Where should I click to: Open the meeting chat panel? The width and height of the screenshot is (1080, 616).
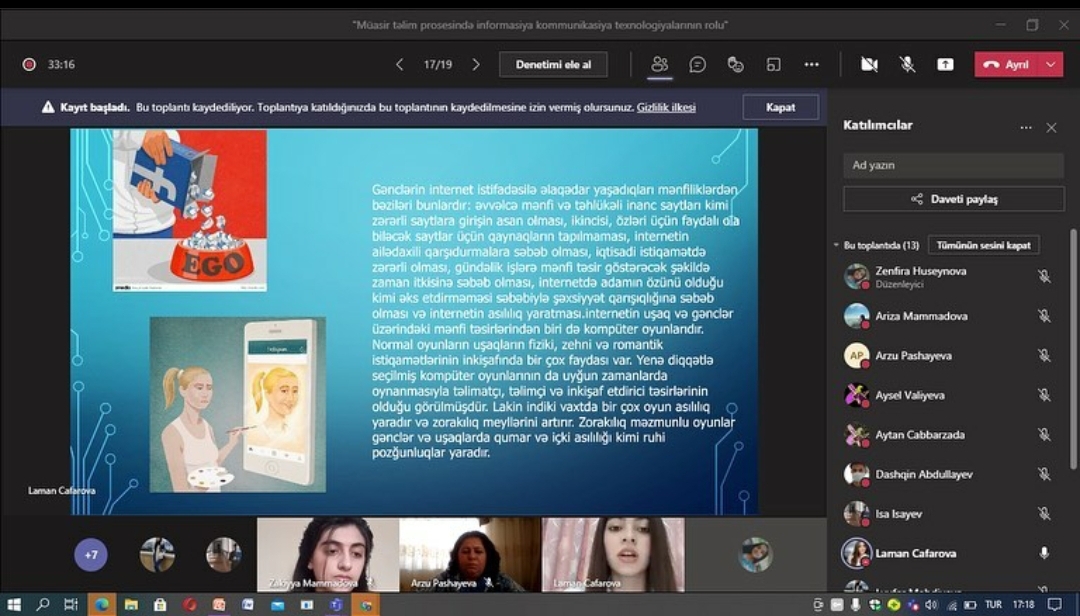pos(697,64)
